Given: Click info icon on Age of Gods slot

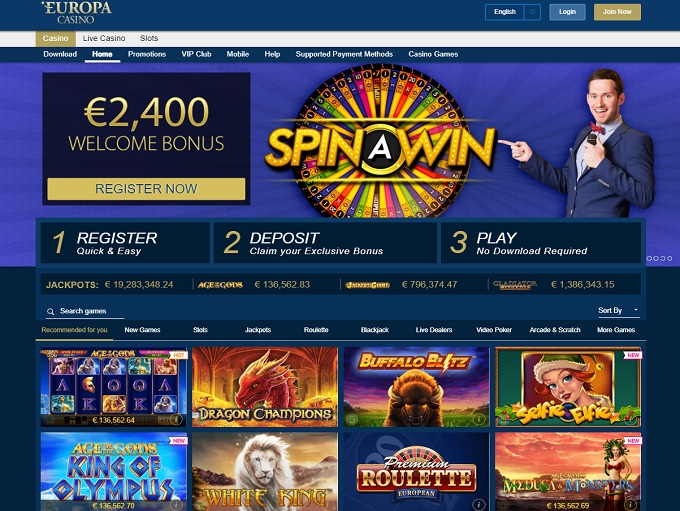Looking at the screenshot, I should 176,419.
